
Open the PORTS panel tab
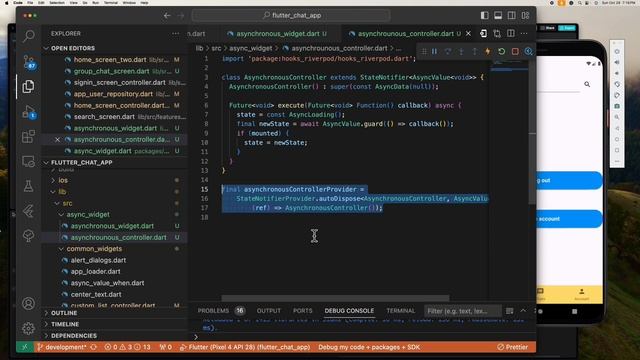302,311
